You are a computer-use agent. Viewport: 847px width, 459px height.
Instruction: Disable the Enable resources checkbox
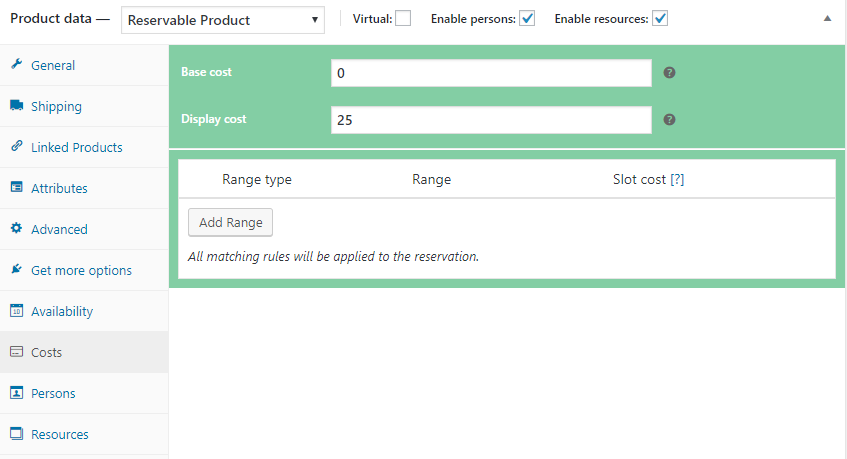click(x=660, y=18)
